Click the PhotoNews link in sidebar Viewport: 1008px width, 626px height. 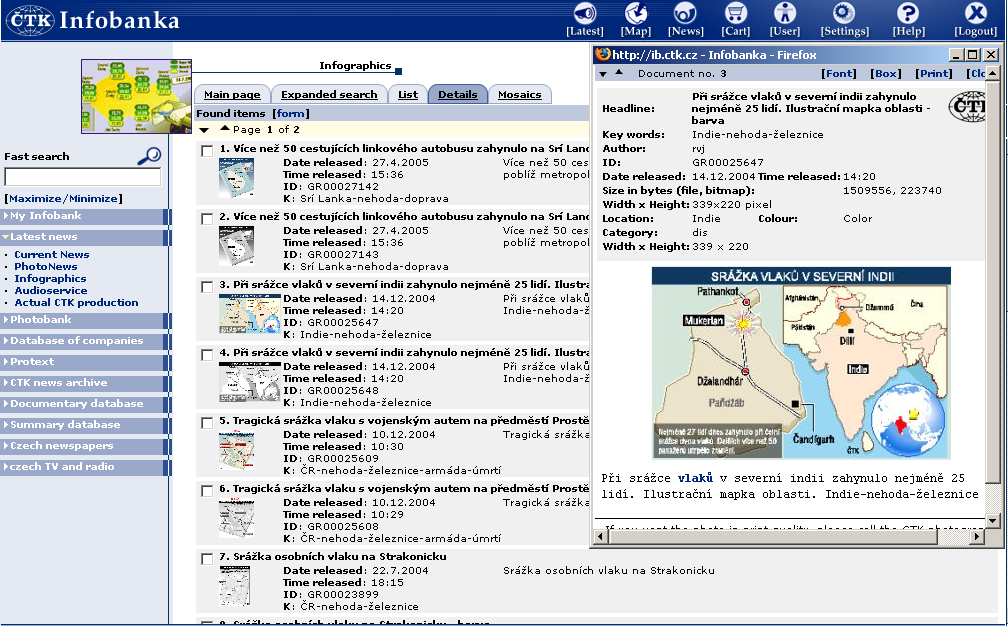[45, 266]
